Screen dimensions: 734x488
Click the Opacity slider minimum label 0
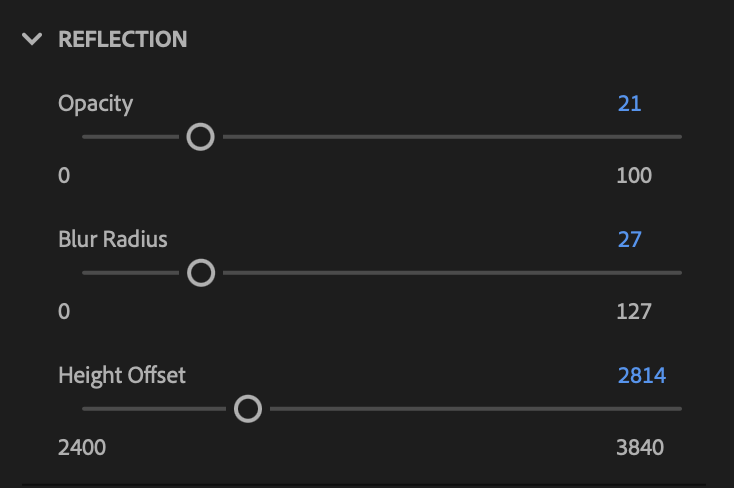(64, 176)
